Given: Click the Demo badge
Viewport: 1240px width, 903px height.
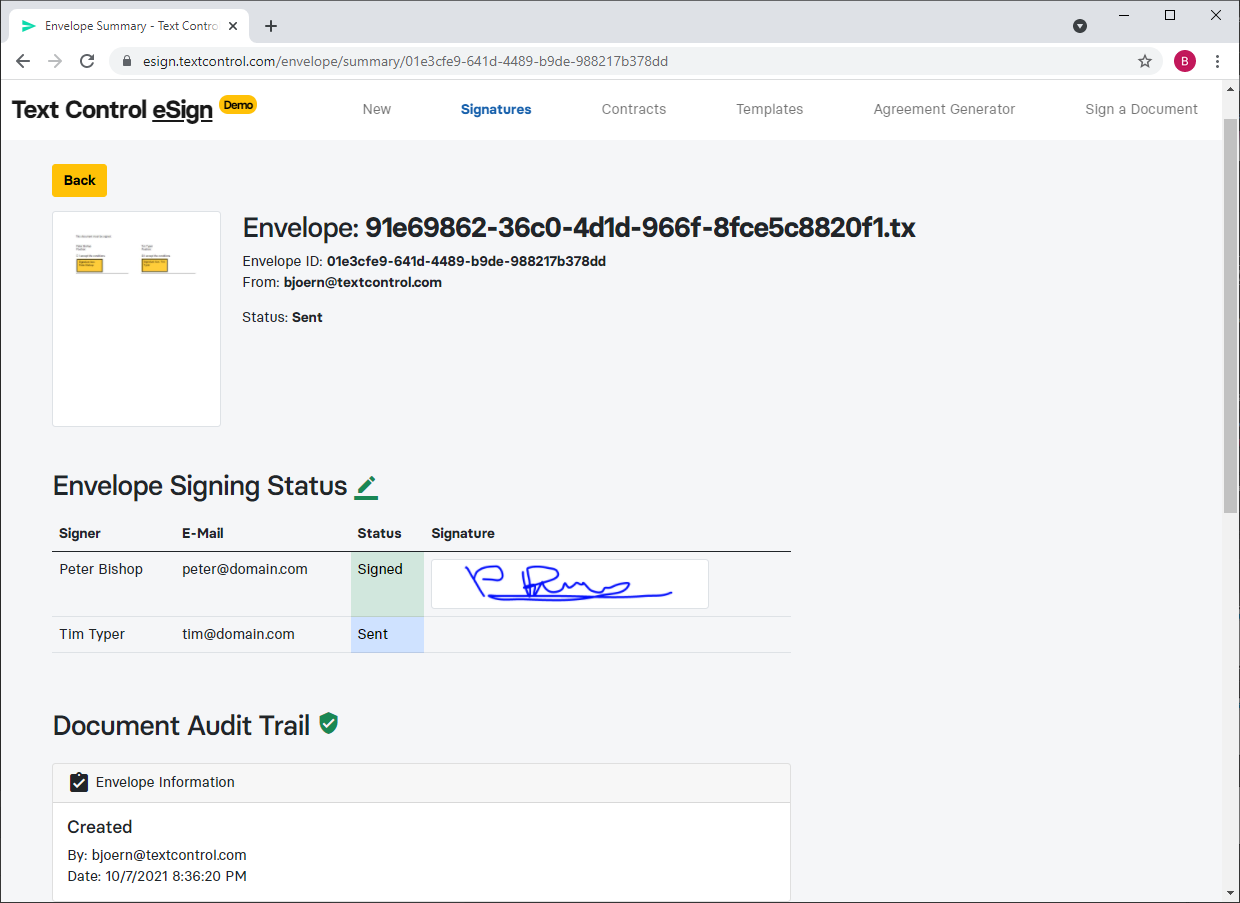Looking at the screenshot, I should [238, 104].
